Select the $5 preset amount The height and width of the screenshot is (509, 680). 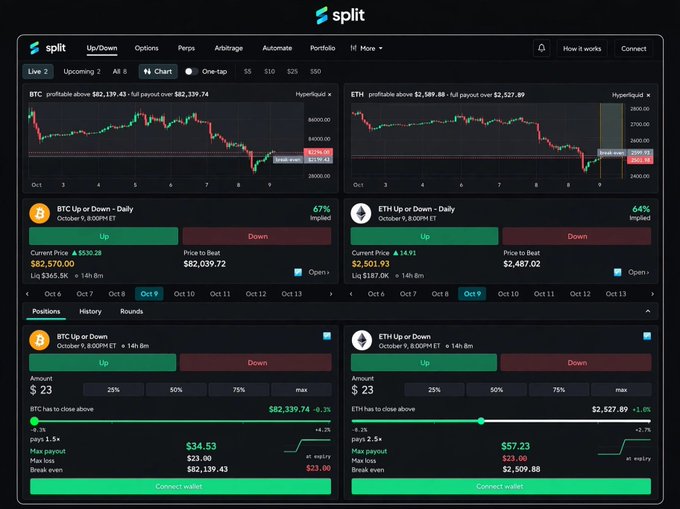click(247, 72)
